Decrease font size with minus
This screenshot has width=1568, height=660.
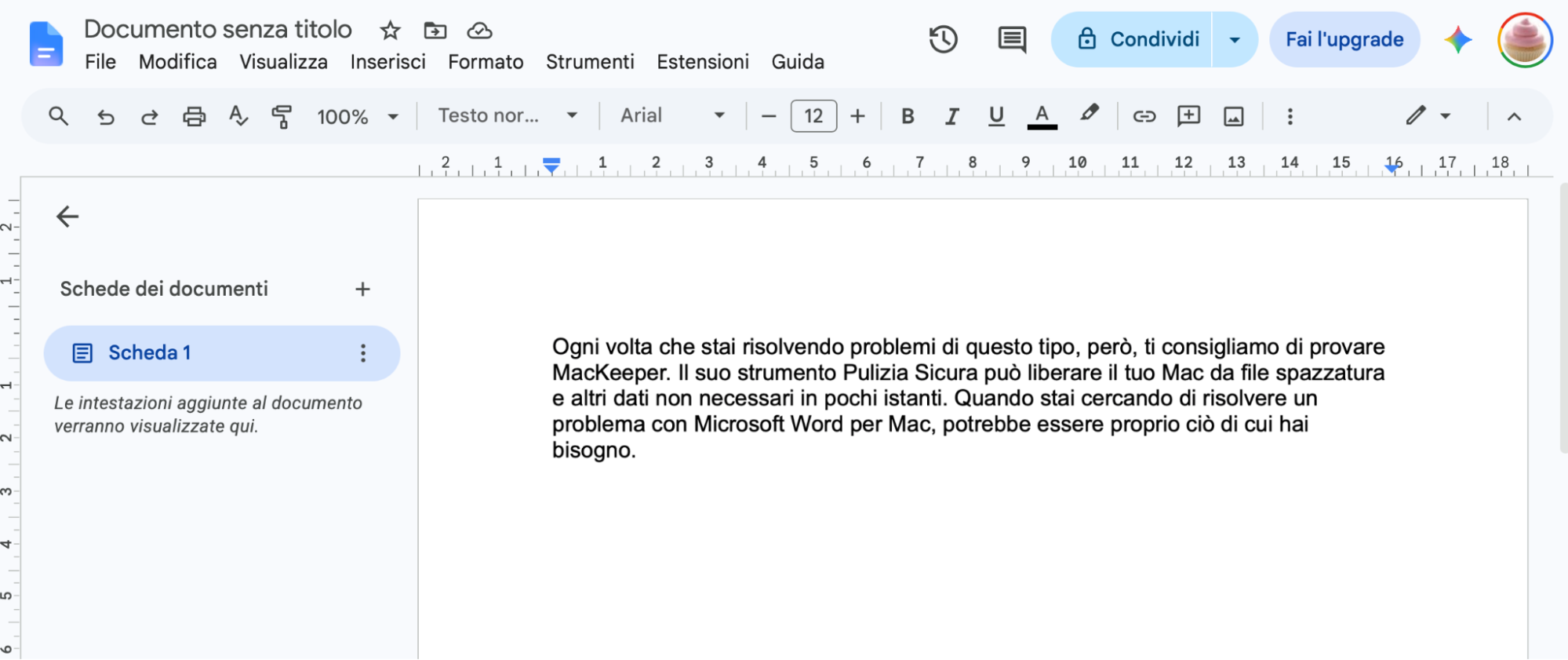(x=769, y=116)
